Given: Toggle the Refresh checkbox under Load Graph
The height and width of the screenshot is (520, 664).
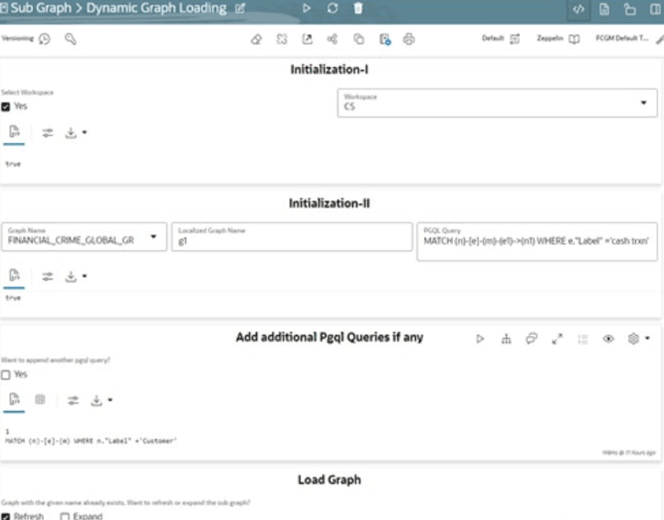Looking at the screenshot, I should [x=6, y=517].
